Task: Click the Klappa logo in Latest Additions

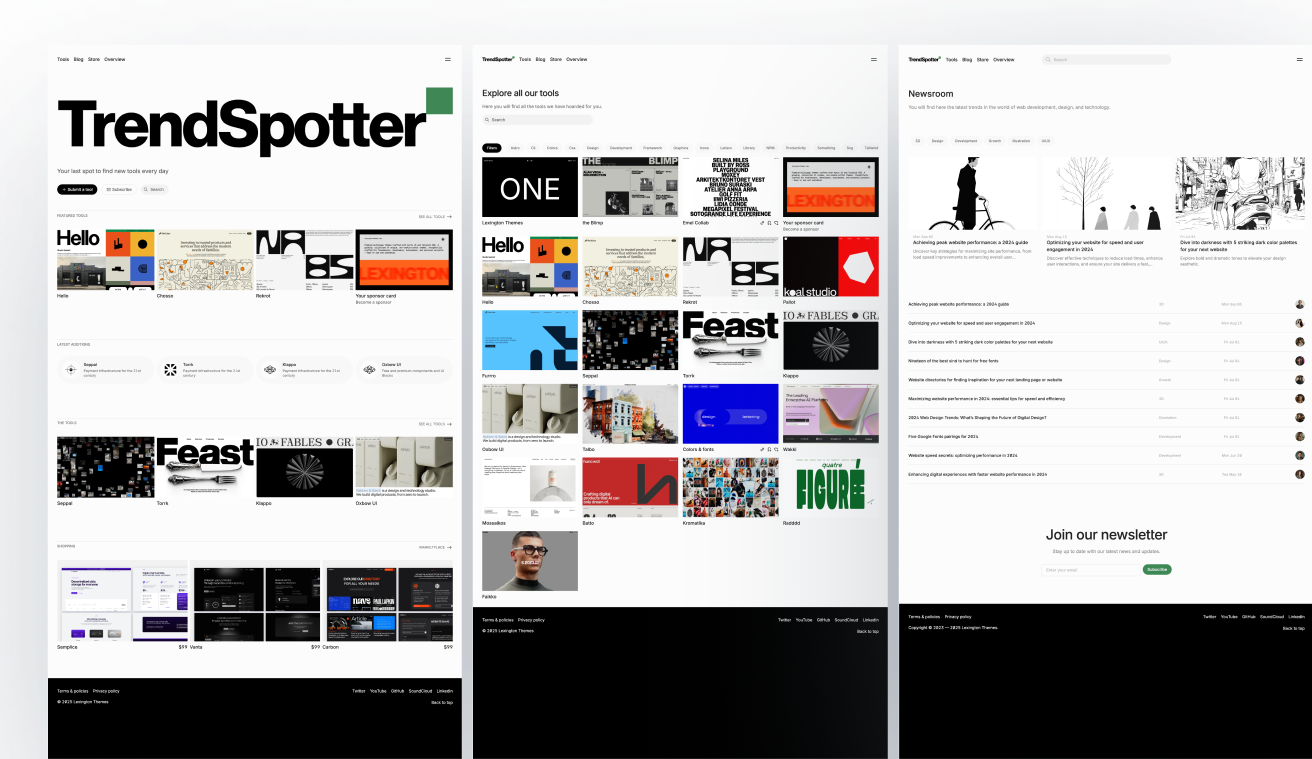Action: click(x=269, y=369)
